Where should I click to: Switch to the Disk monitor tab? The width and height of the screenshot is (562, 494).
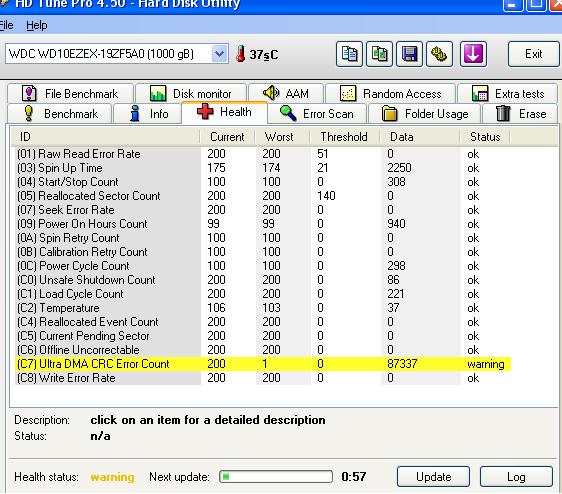click(191, 94)
